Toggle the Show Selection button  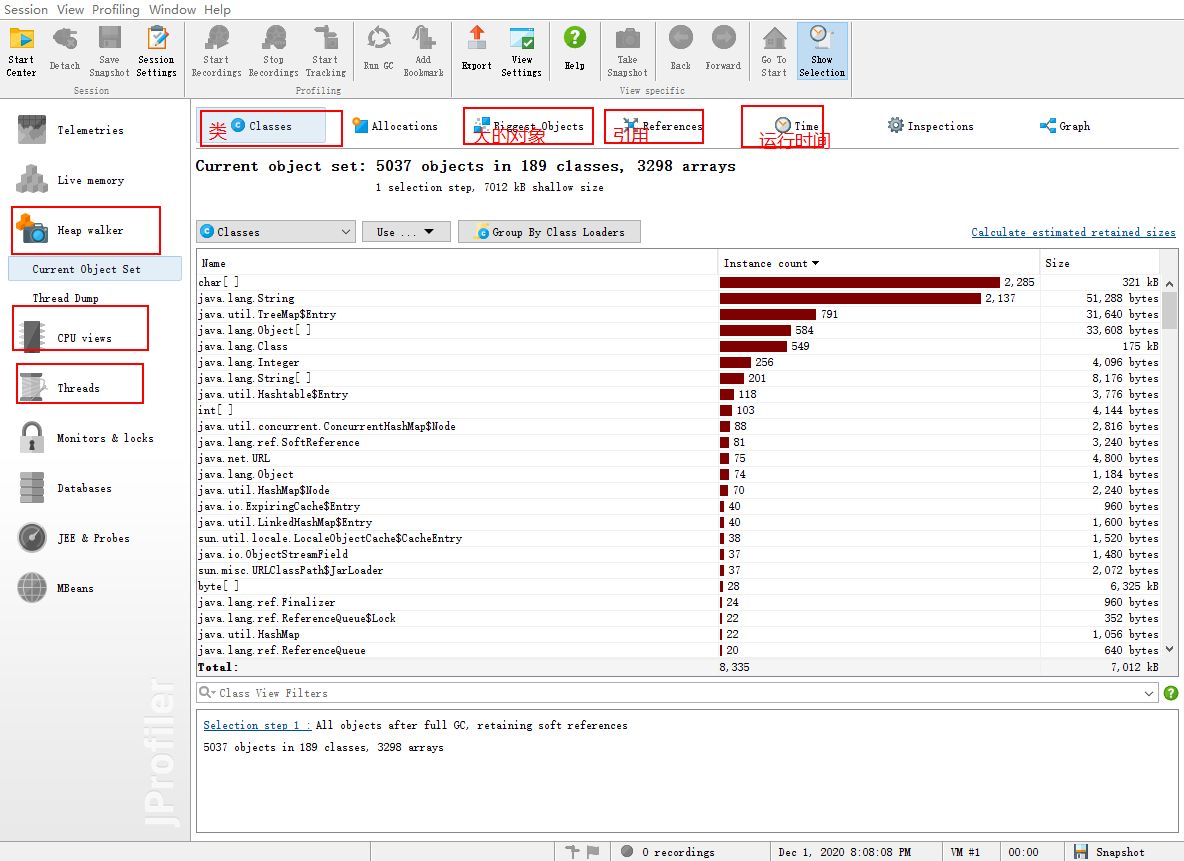pyautogui.click(x=822, y=51)
